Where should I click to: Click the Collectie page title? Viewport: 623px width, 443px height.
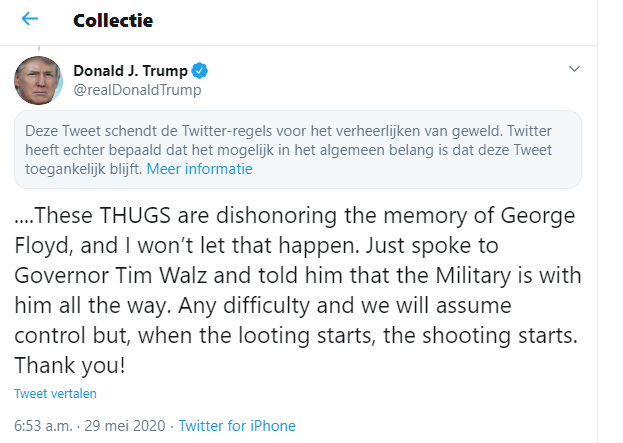point(113,20)
